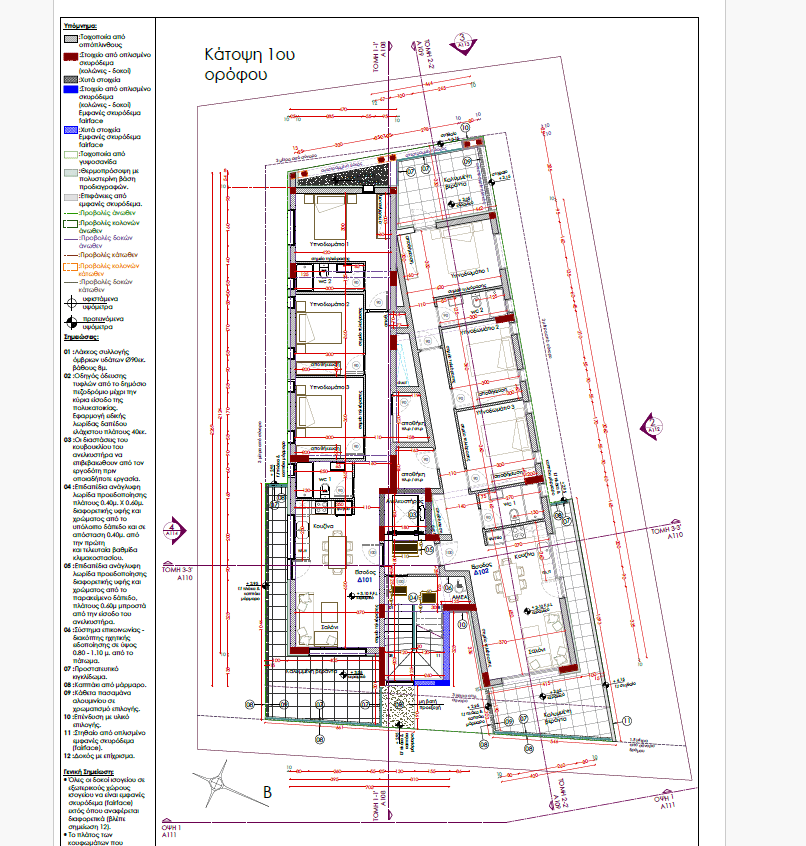This screenshot has width=806, height=846.
Task: Click the letter B beside the compass
Action: (267, 792)
